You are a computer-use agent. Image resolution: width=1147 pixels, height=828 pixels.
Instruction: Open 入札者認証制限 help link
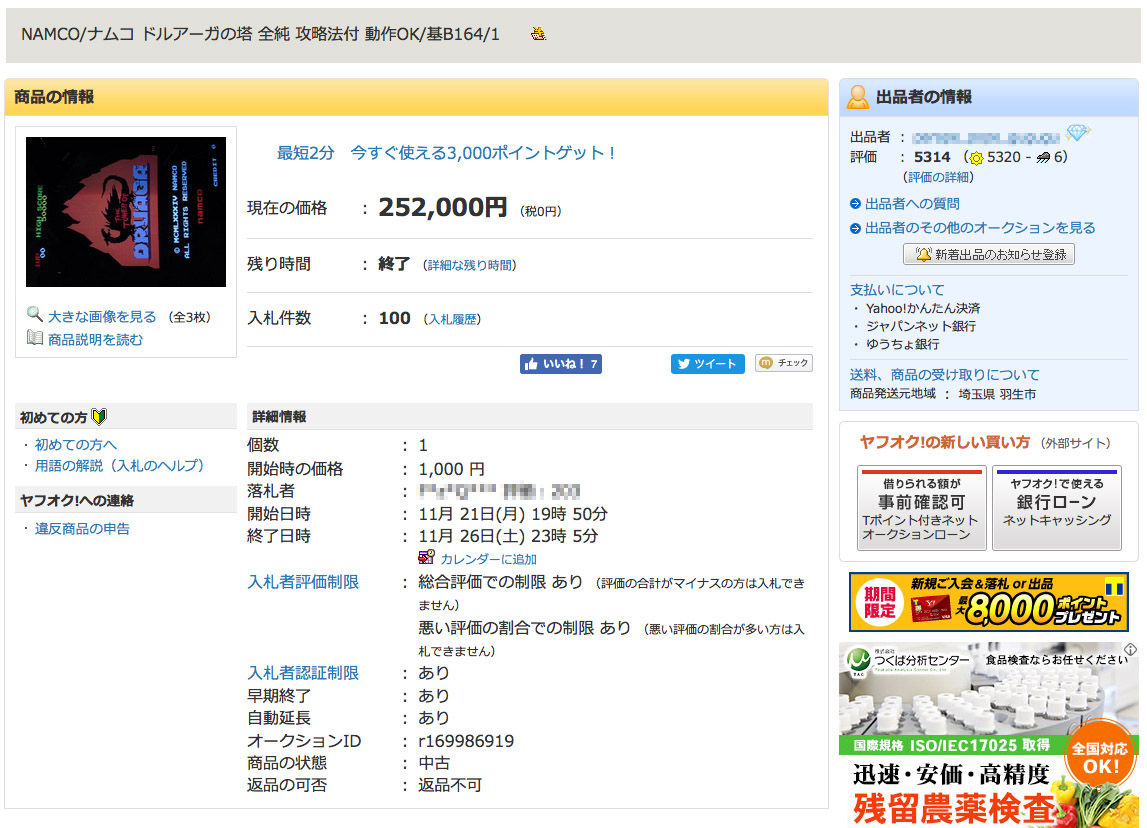coord(303,673)
